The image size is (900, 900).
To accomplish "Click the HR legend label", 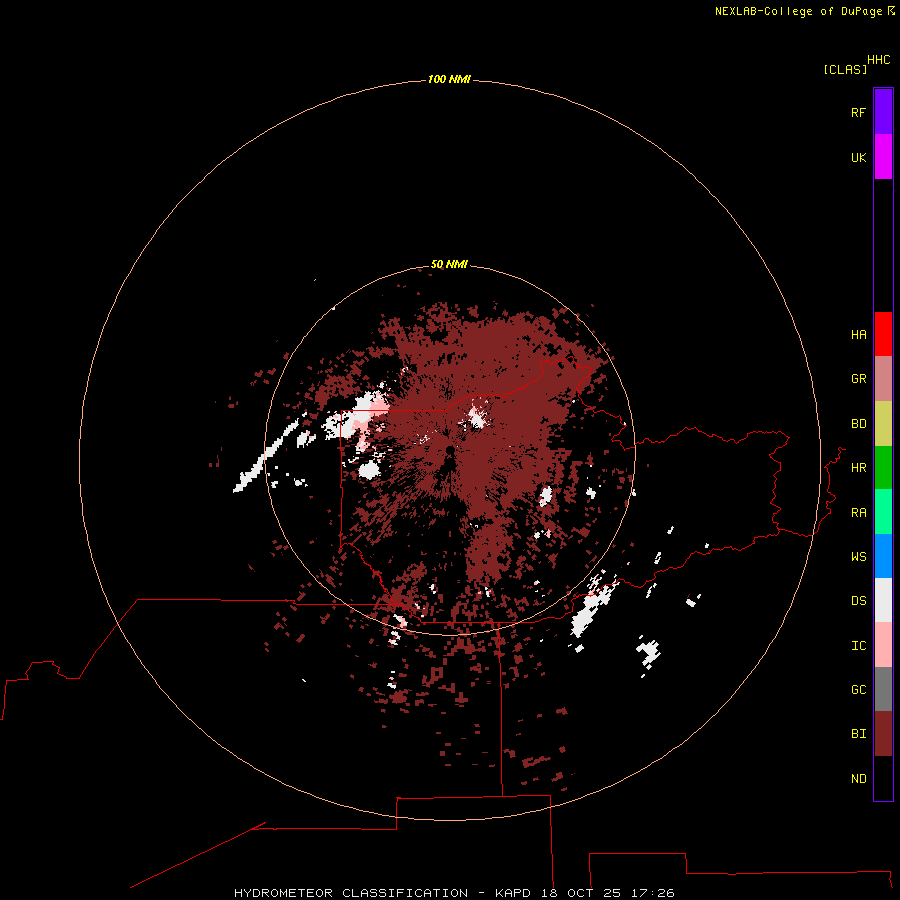I will pos(859,467).
